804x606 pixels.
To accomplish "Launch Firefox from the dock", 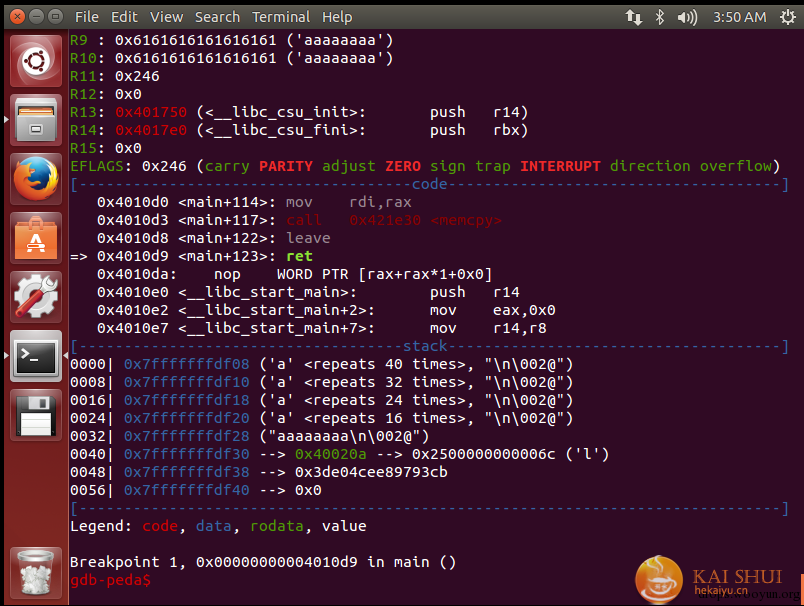I will click(36, 179).
